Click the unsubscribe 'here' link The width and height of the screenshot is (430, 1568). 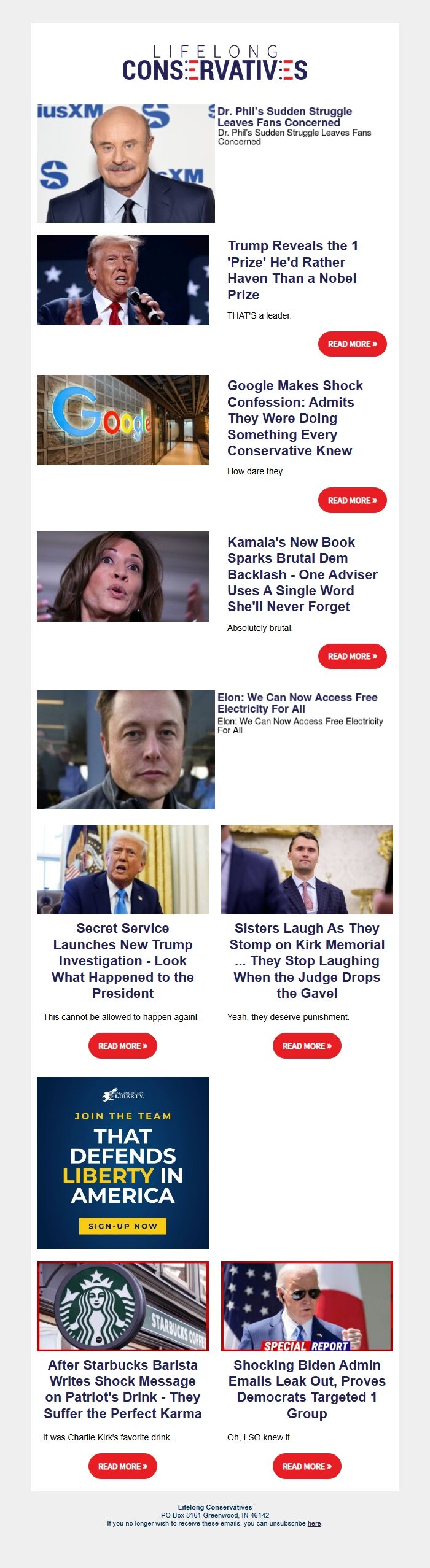coord(314,1523)
